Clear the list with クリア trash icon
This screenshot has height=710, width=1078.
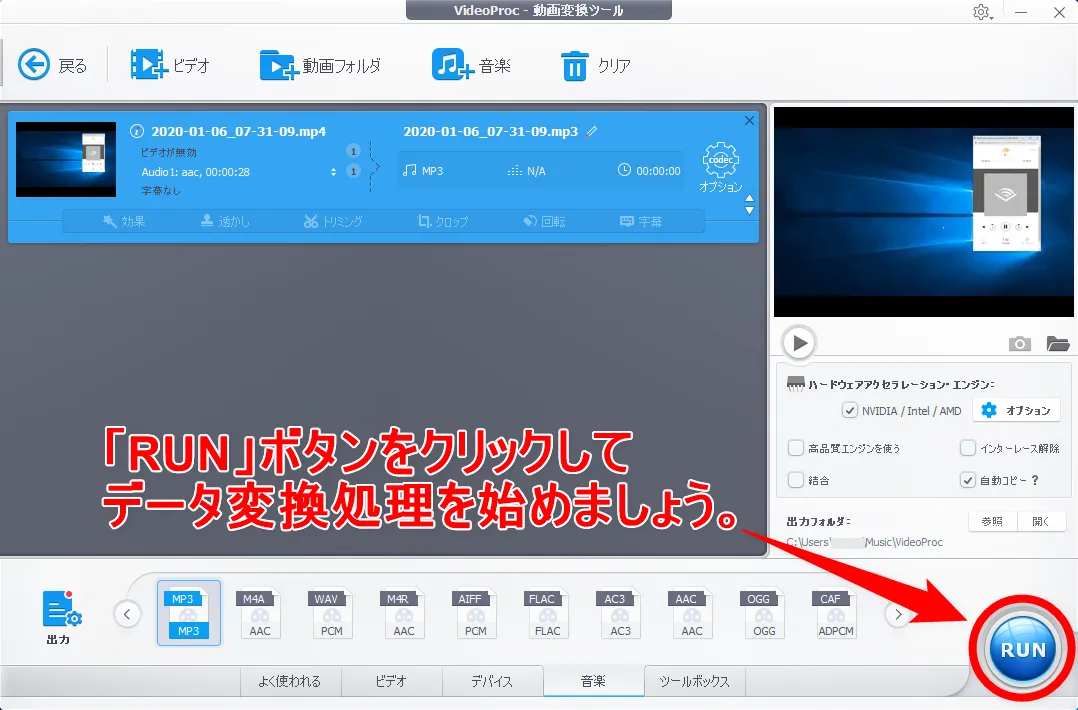[x=575, y=66]
